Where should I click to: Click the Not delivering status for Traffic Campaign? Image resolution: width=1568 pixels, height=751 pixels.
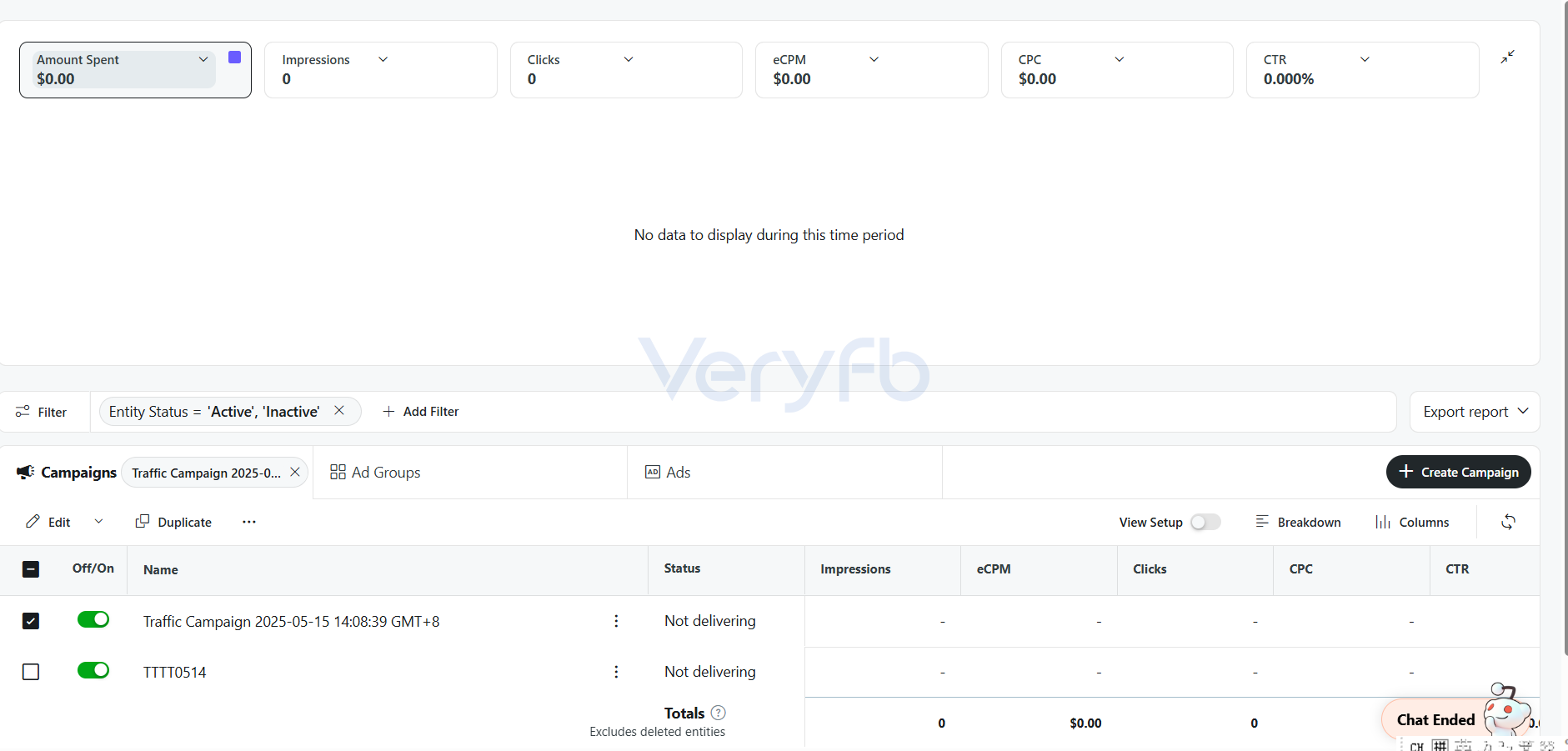click(710, 621)
